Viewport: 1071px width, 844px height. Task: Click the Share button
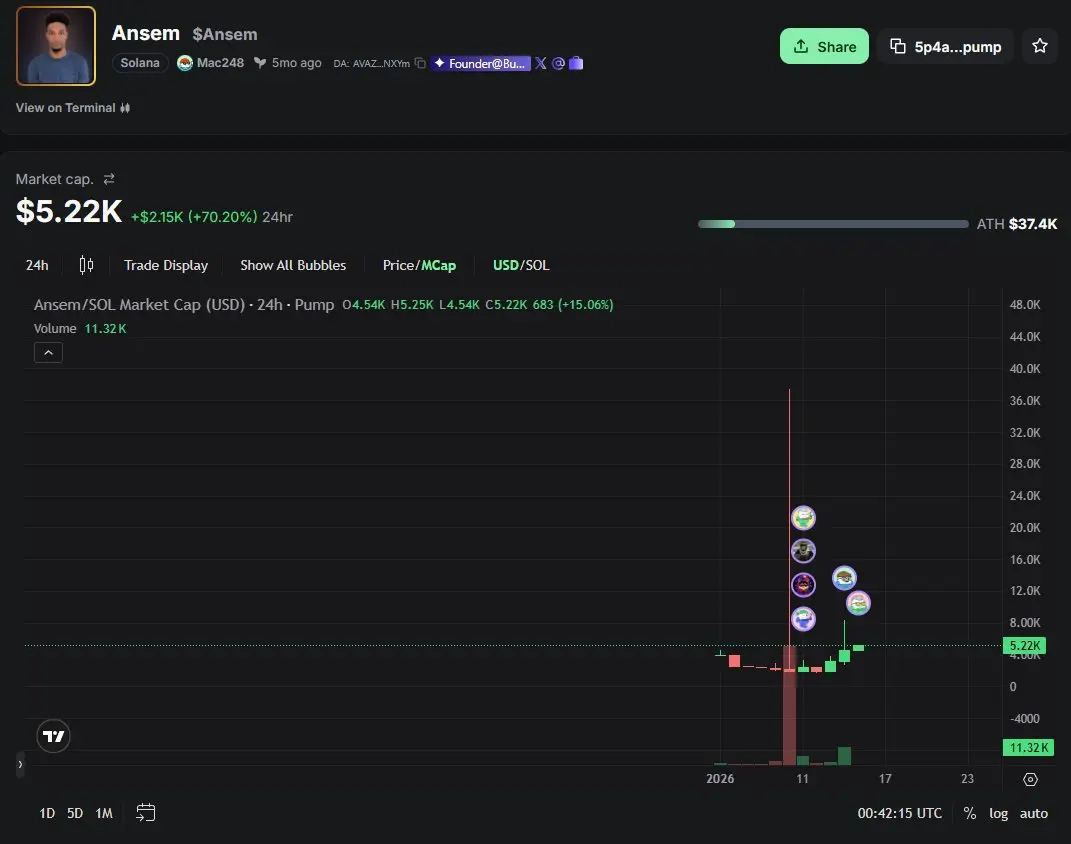[x=824, y=46]
